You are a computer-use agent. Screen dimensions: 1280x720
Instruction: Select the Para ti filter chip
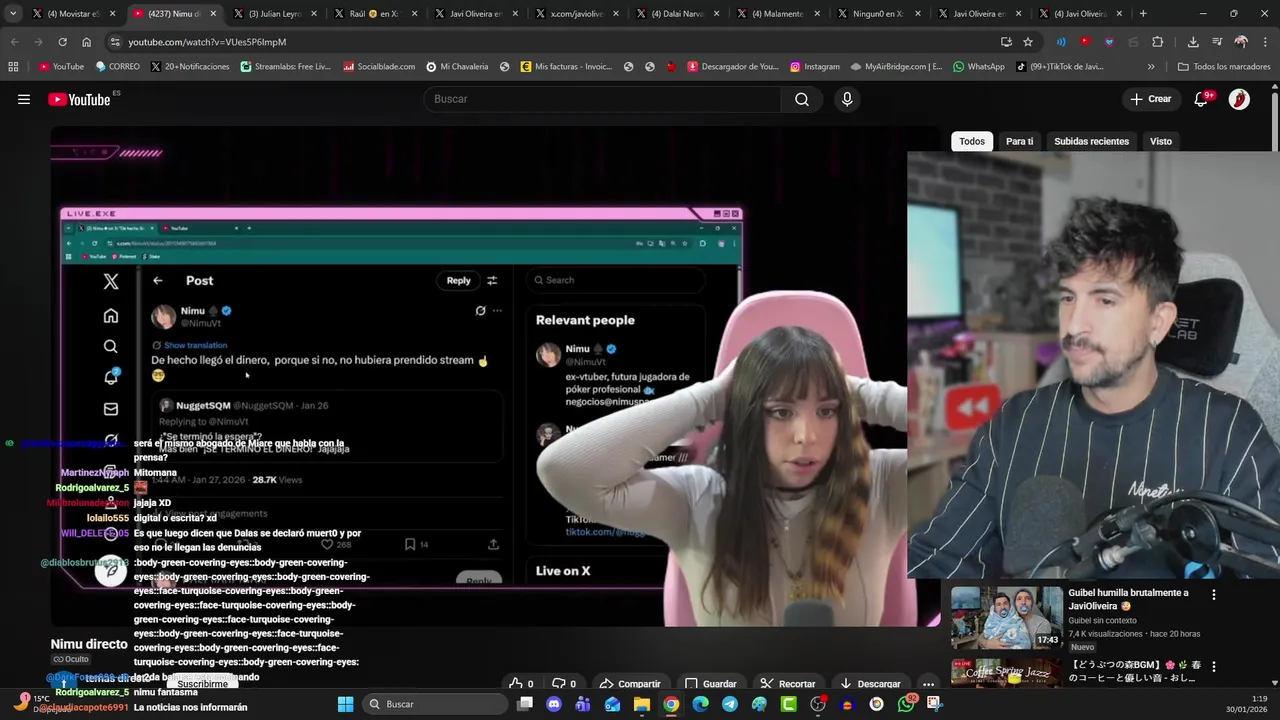point(1020,141)
